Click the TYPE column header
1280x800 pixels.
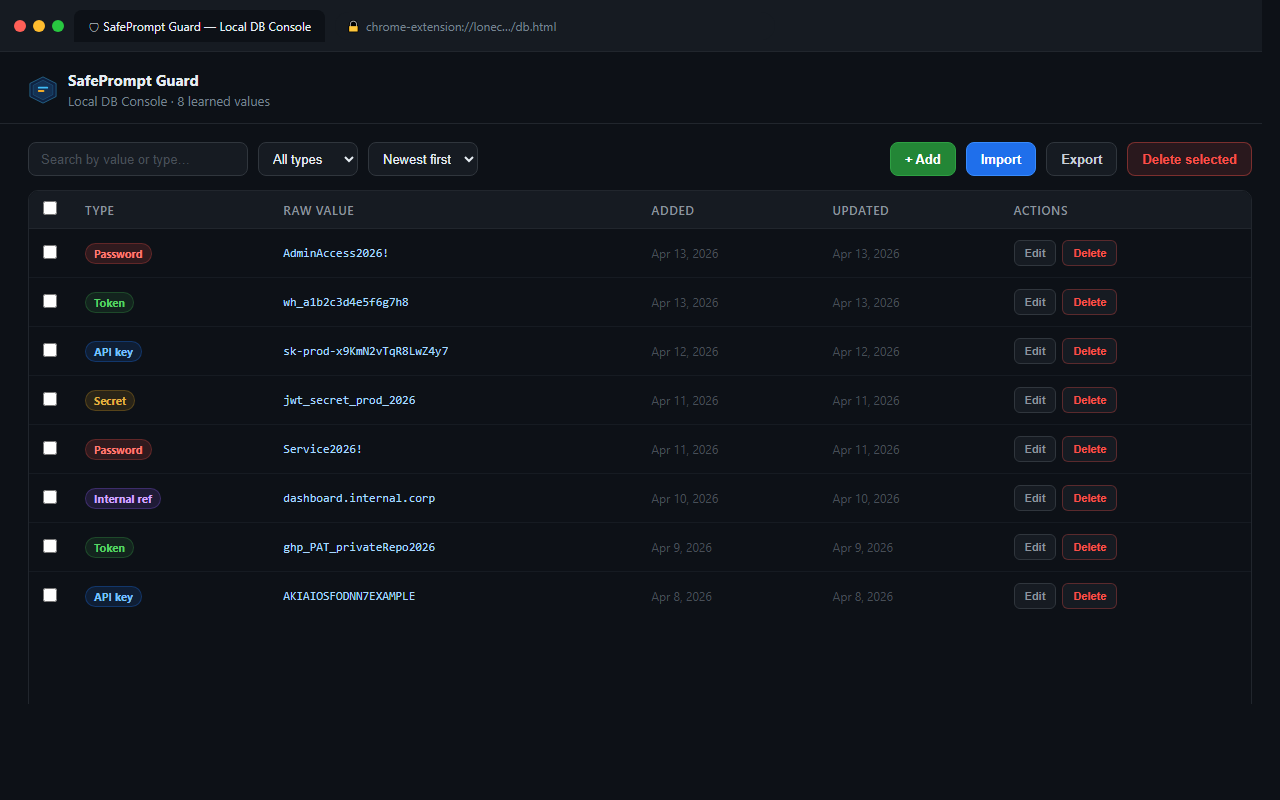(99, 211)
